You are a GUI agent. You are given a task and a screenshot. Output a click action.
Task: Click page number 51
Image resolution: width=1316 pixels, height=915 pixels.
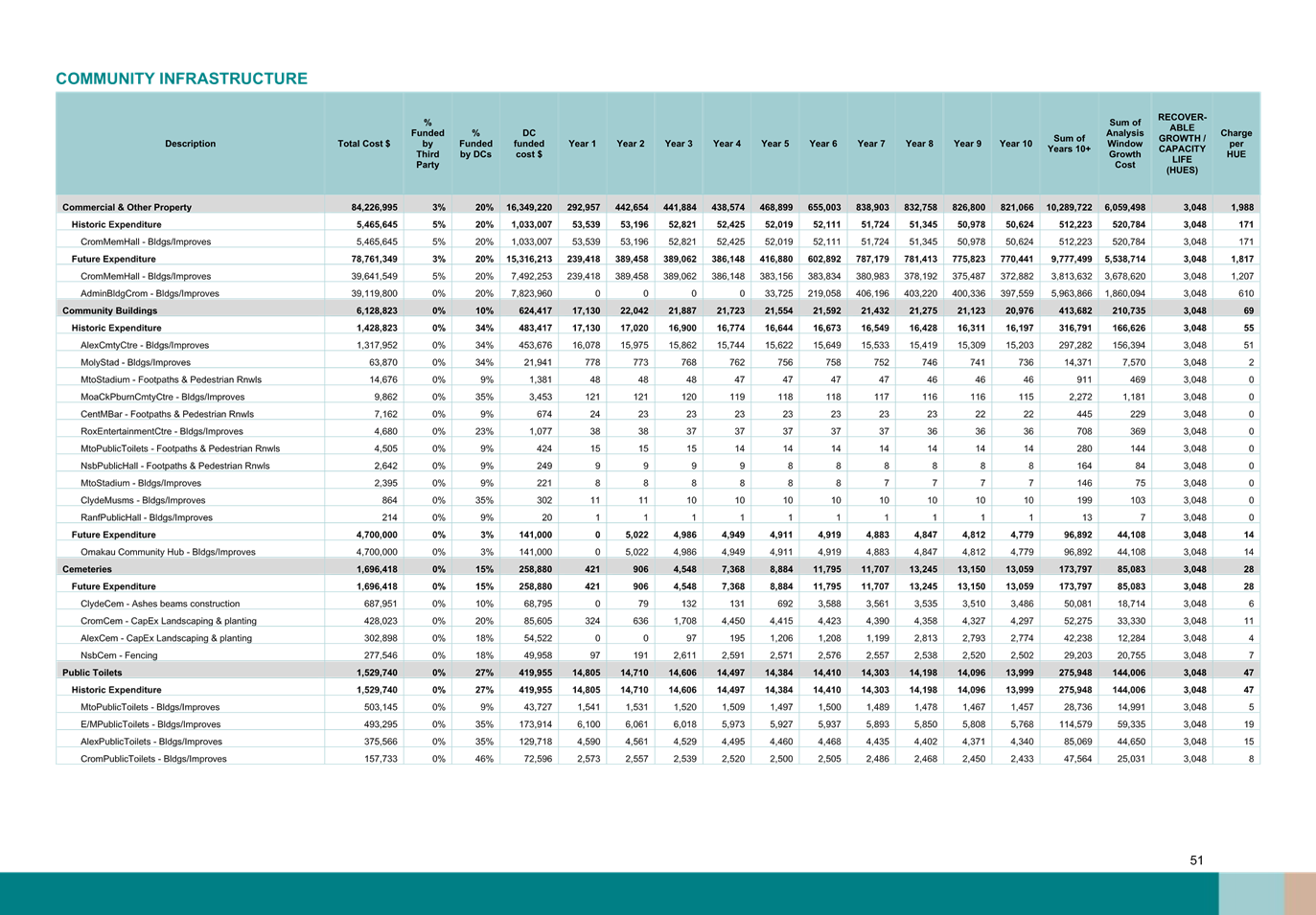coord(1196,860)
